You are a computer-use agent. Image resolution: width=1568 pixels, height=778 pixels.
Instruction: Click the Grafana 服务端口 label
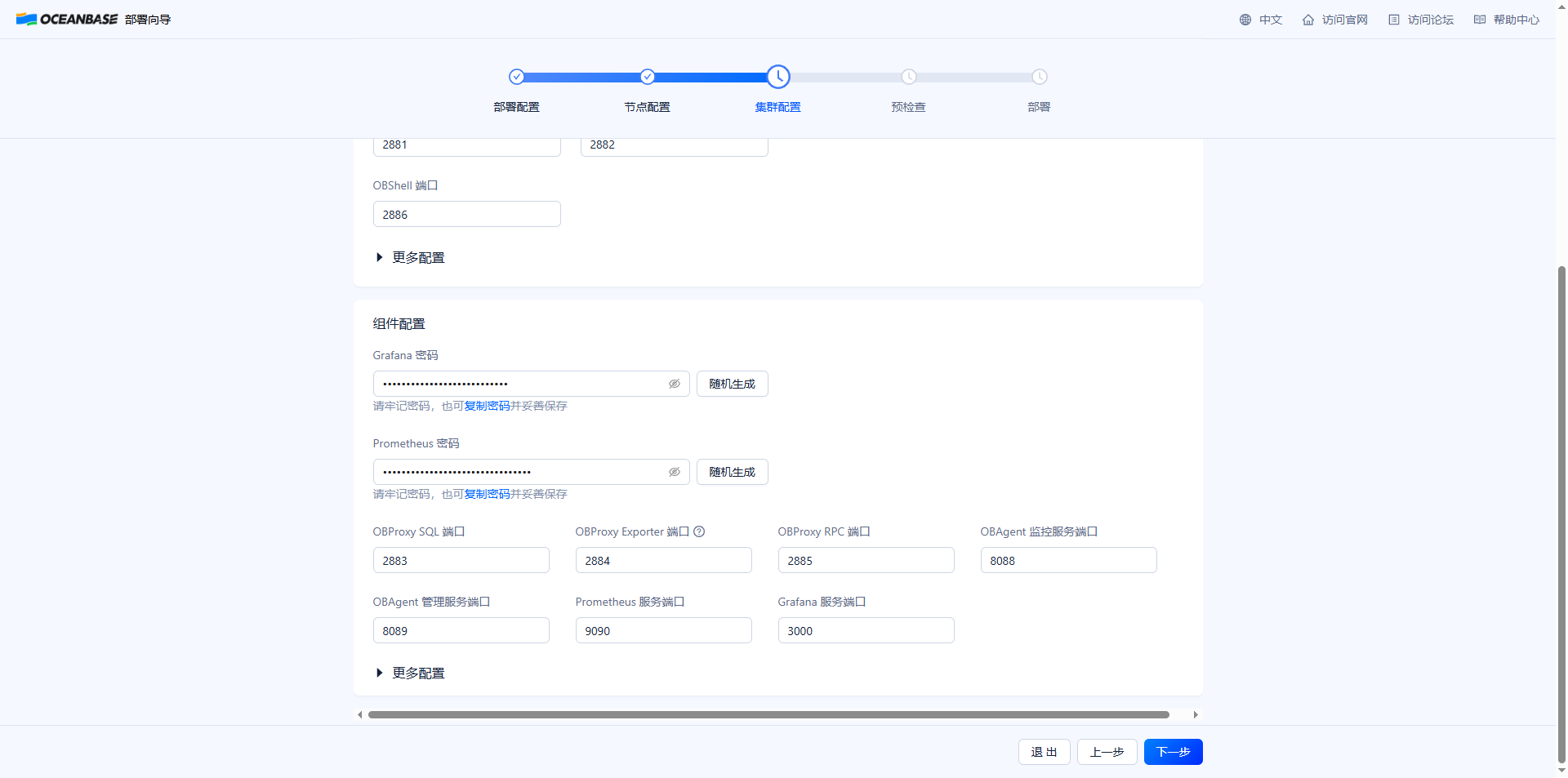pos(822,602)
